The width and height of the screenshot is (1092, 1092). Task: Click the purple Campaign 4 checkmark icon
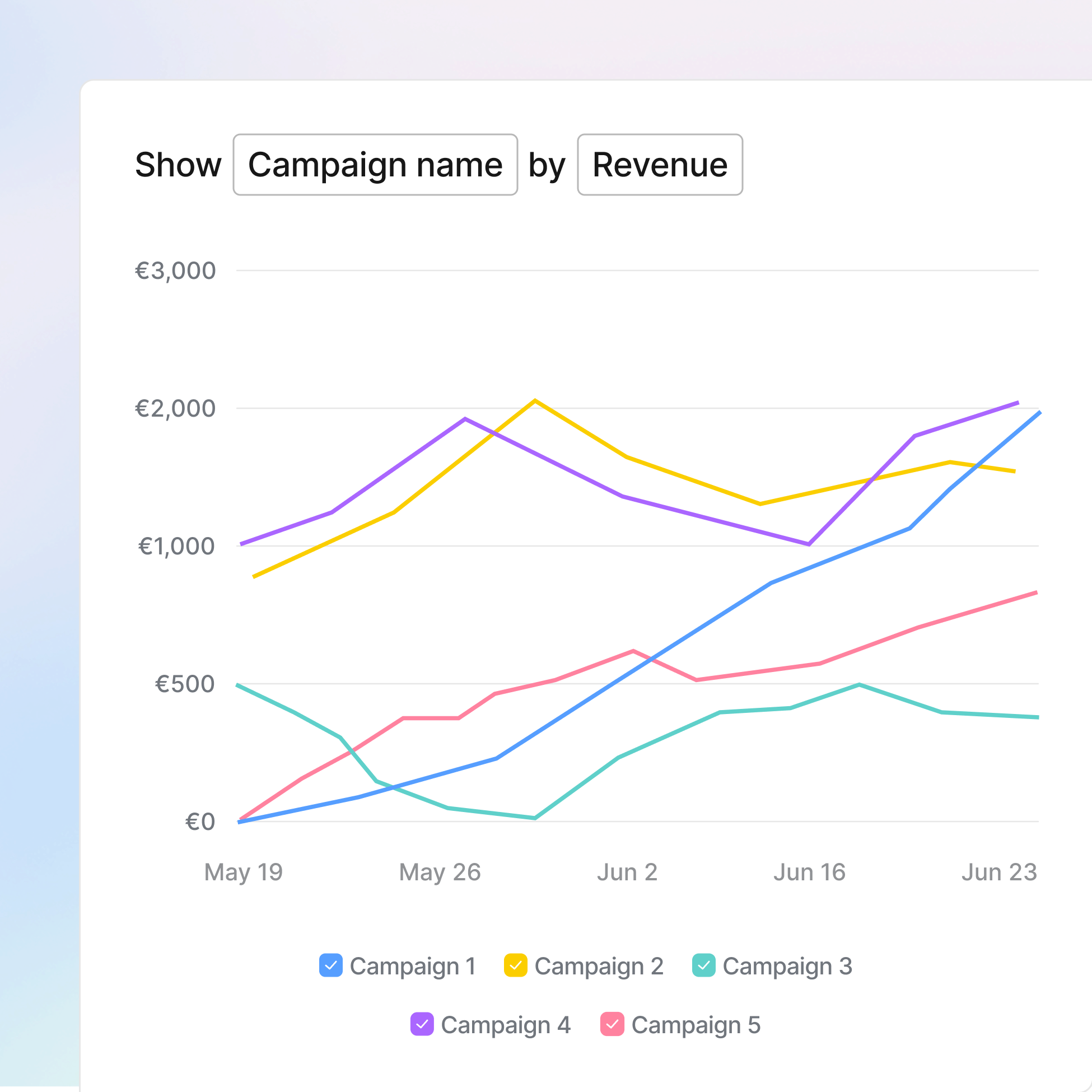point(423,1025)
